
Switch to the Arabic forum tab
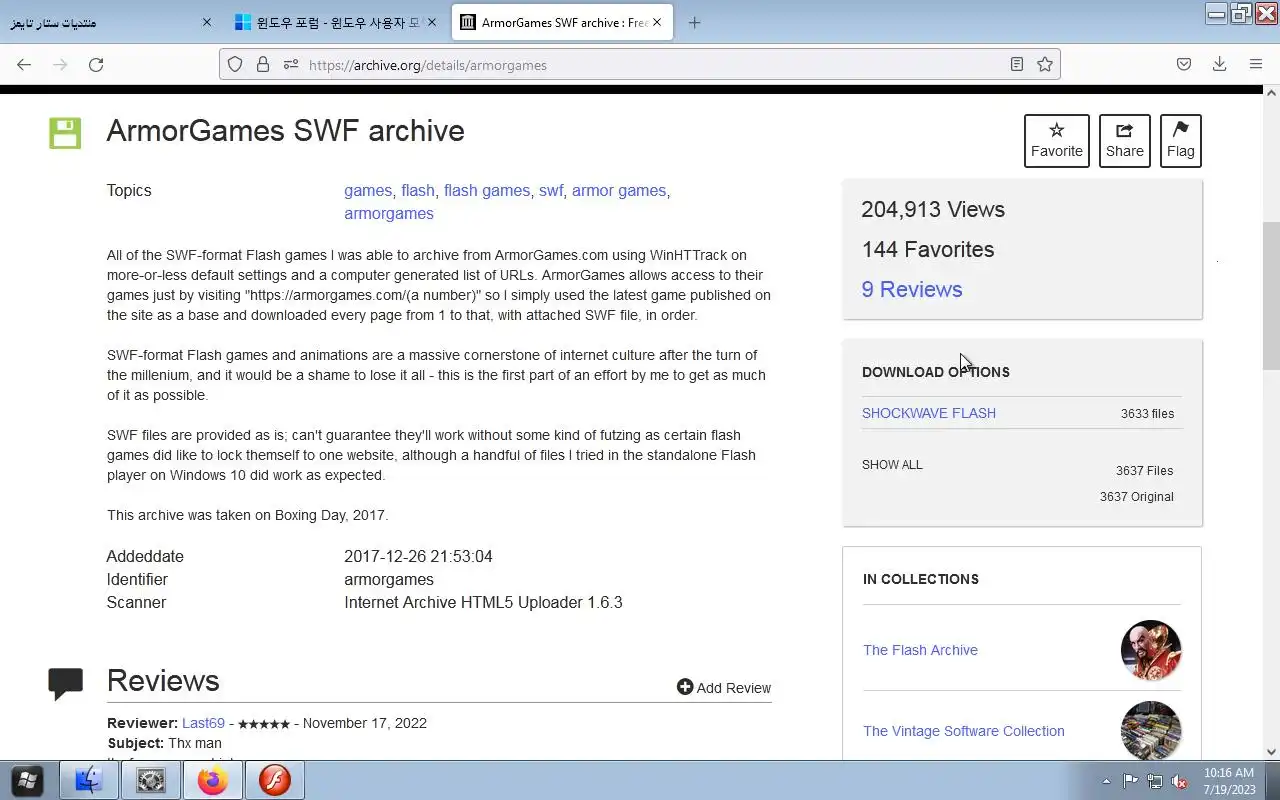[x=110, y=22]
